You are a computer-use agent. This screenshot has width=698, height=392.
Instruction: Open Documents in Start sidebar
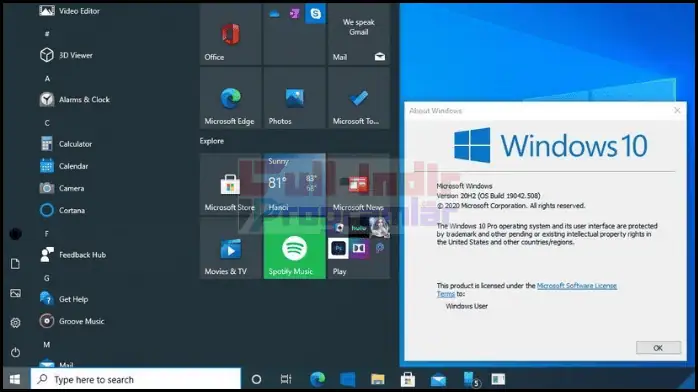pyautogui.click(x=15, y=263)
